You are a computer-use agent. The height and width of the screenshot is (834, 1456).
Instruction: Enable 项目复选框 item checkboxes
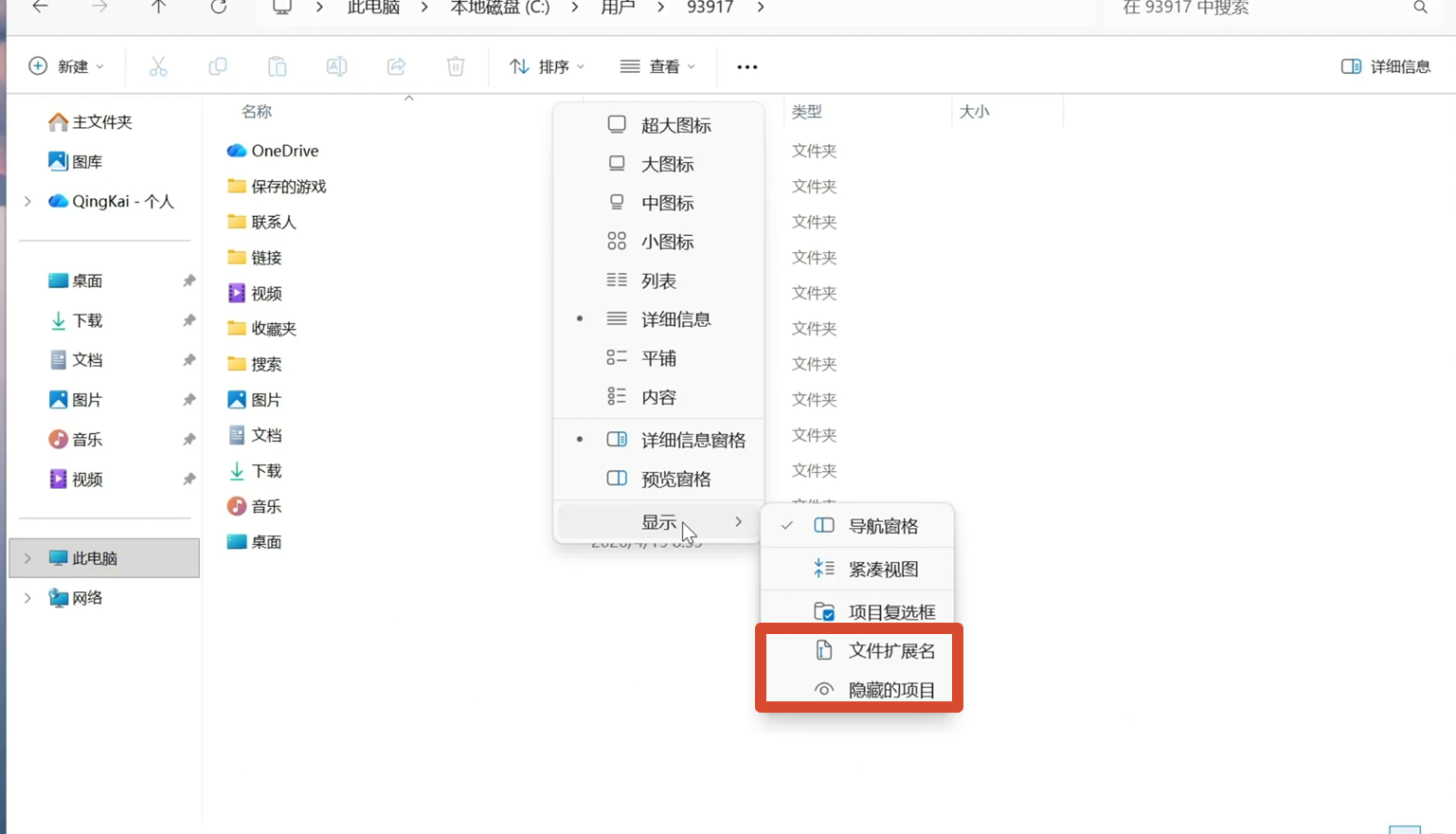click(x=890, y=612)
